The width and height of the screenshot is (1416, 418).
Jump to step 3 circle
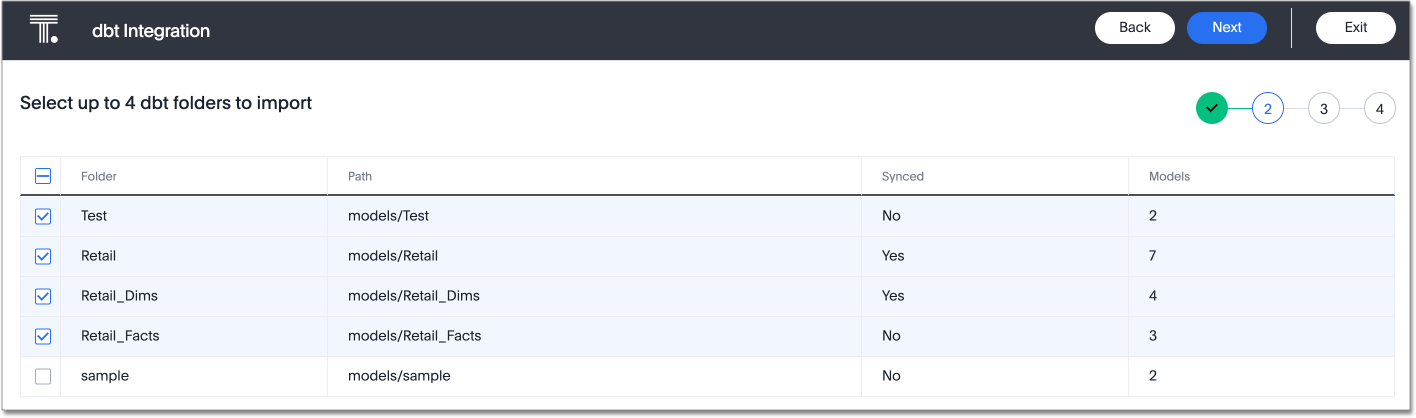[1323, 108]
